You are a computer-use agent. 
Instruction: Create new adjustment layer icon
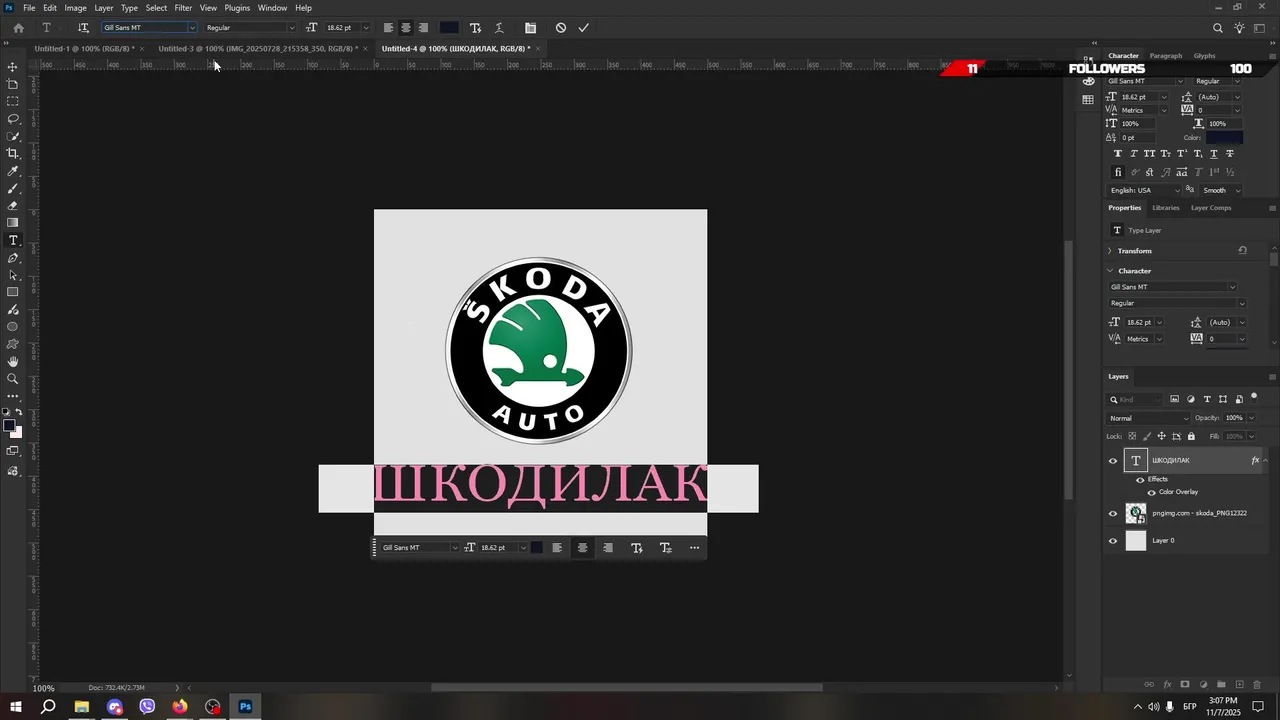tap(1203, 685)
